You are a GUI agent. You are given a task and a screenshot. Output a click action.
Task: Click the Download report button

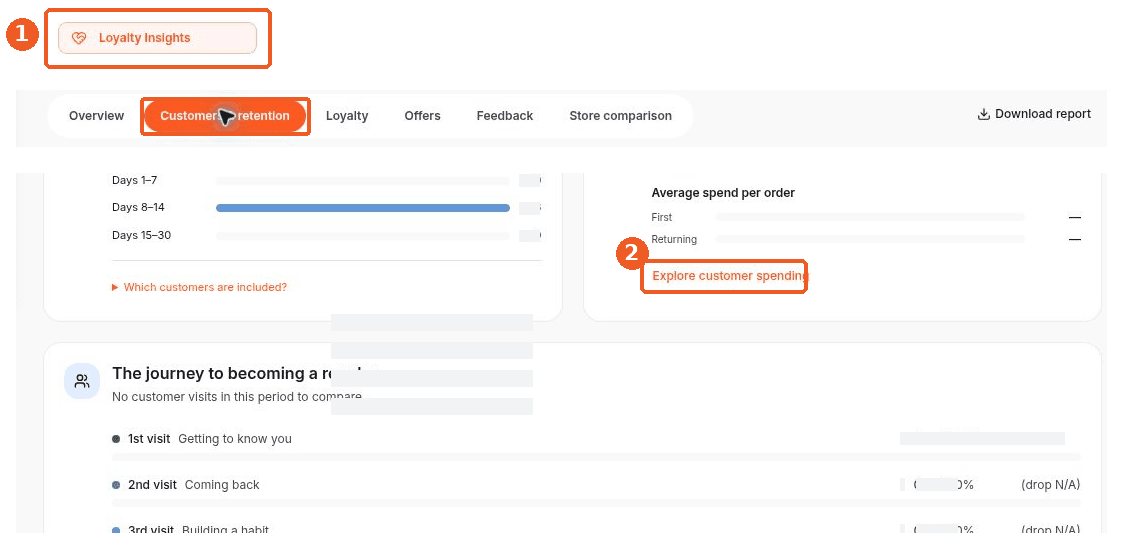pos(1034,114)
